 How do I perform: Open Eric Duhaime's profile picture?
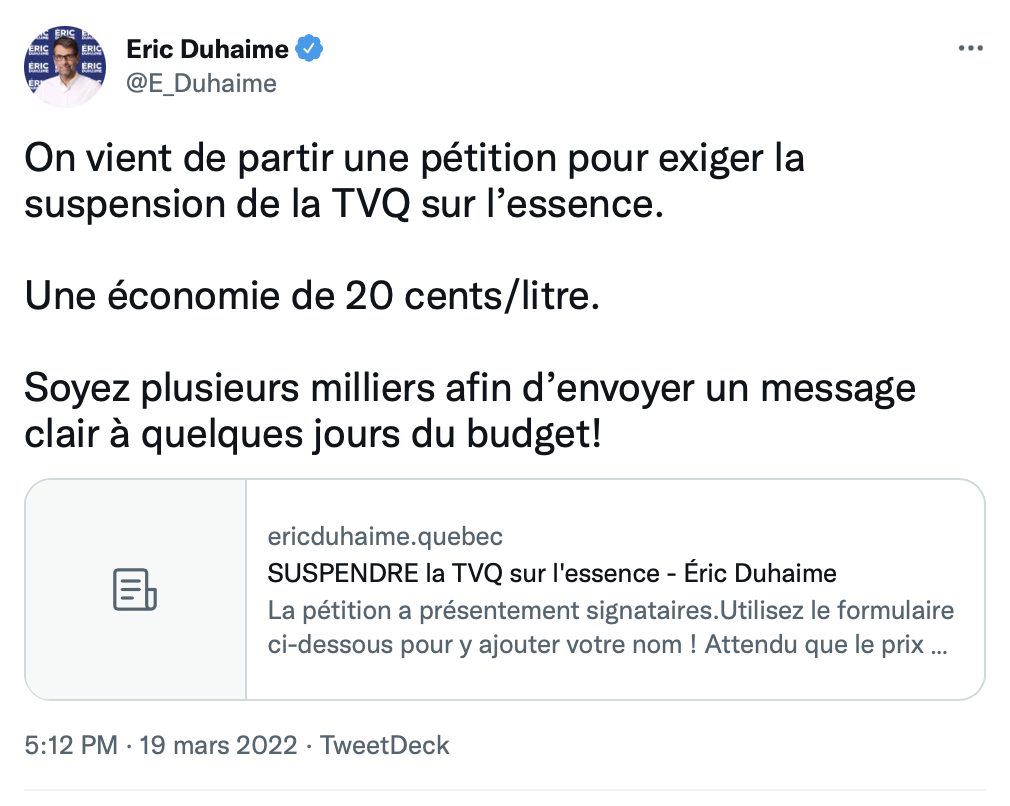tap(65, 67)
